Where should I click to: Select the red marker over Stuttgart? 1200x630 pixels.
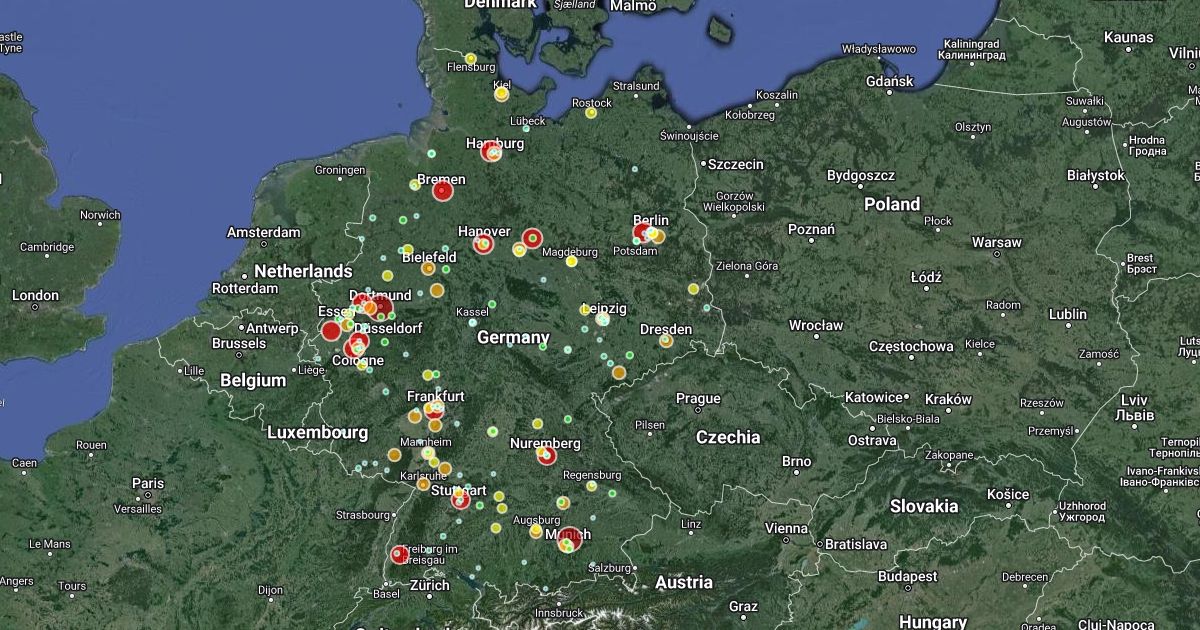coord(460,500)
